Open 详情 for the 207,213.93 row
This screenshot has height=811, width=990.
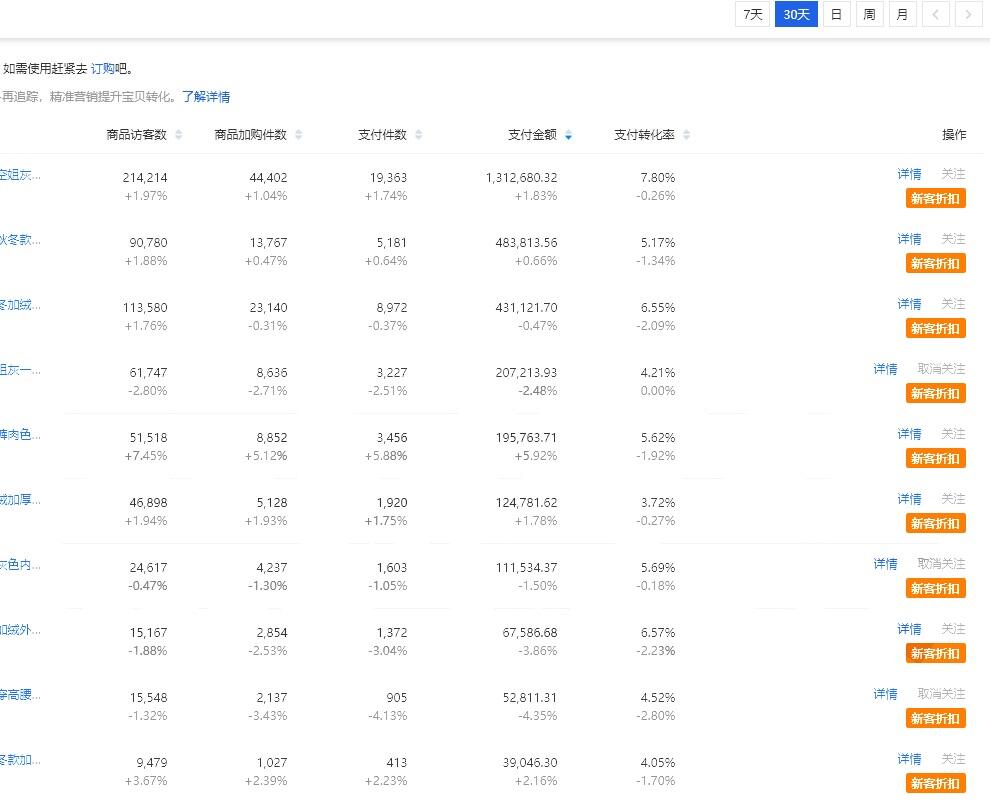[885, 369]
